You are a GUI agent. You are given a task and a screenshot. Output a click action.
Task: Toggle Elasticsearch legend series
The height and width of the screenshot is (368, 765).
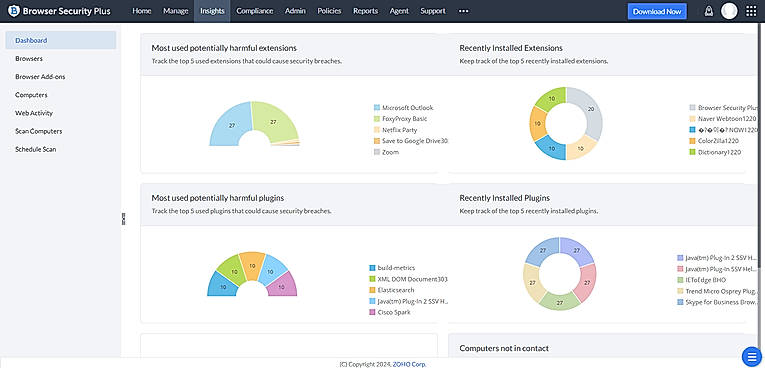pyautogui.click(x=392, y=290)
